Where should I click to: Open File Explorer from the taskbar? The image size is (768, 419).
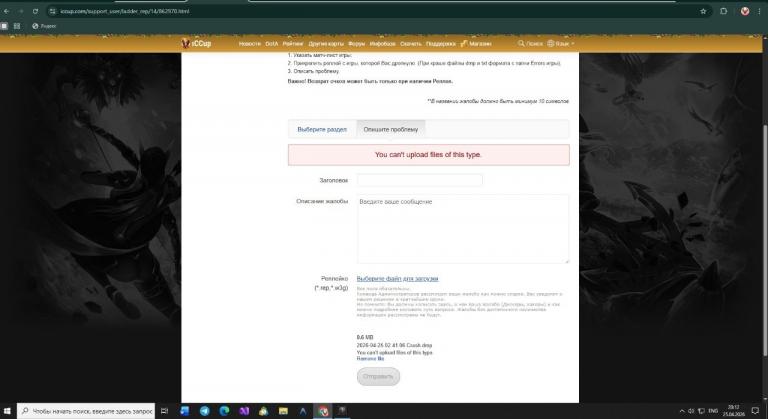pos(283,411)
